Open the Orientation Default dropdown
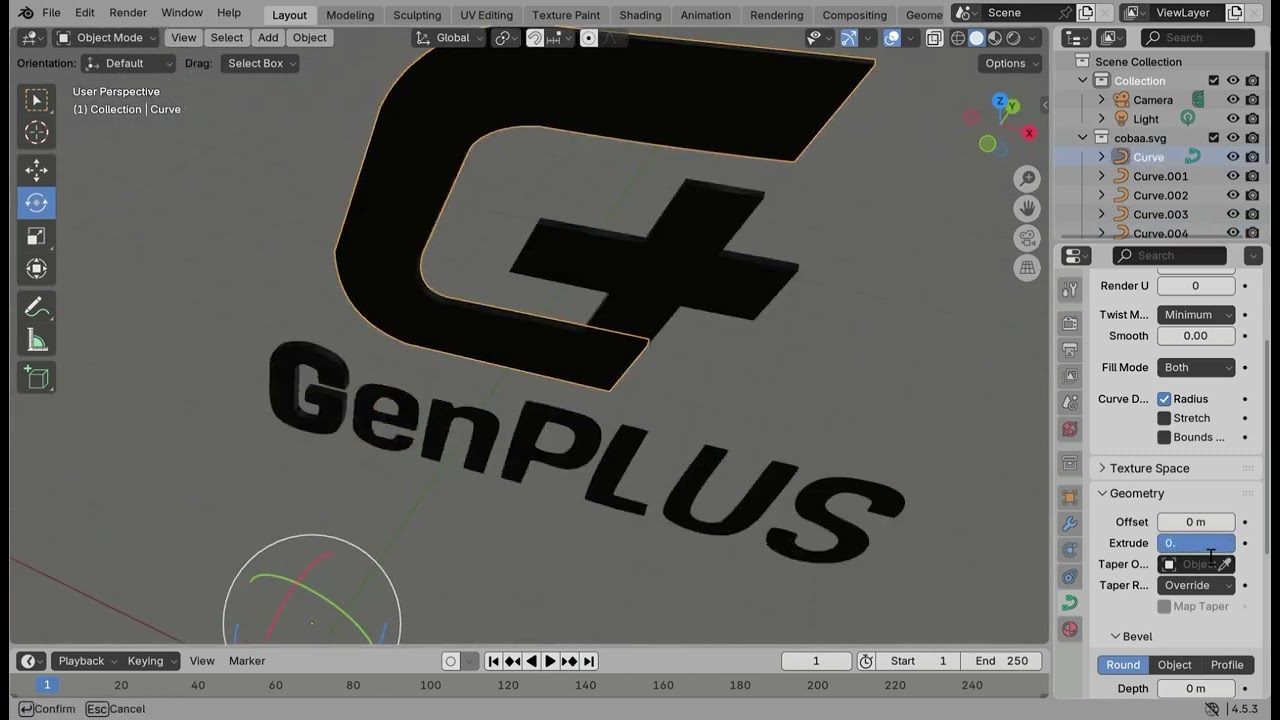Screen dimensions: 1280x720 pos(129,63)
